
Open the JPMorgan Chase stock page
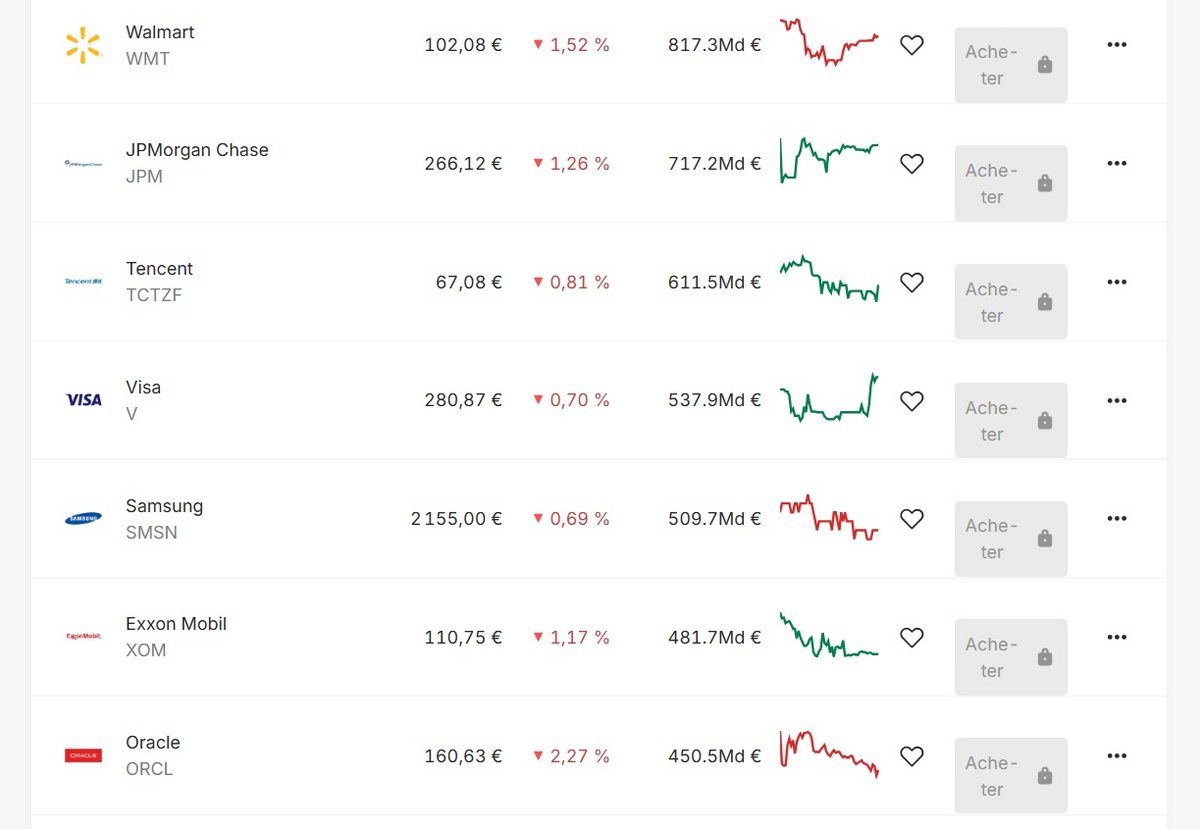(x=197, y=150)
